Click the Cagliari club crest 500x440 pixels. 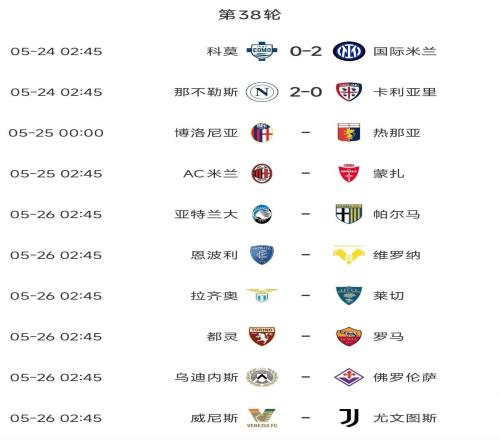pos(349,92)
